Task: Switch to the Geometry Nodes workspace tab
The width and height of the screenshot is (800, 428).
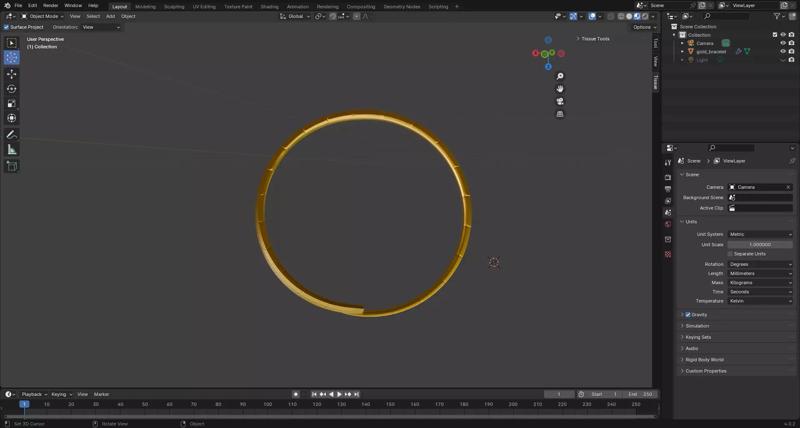Action: click(402, 7)
